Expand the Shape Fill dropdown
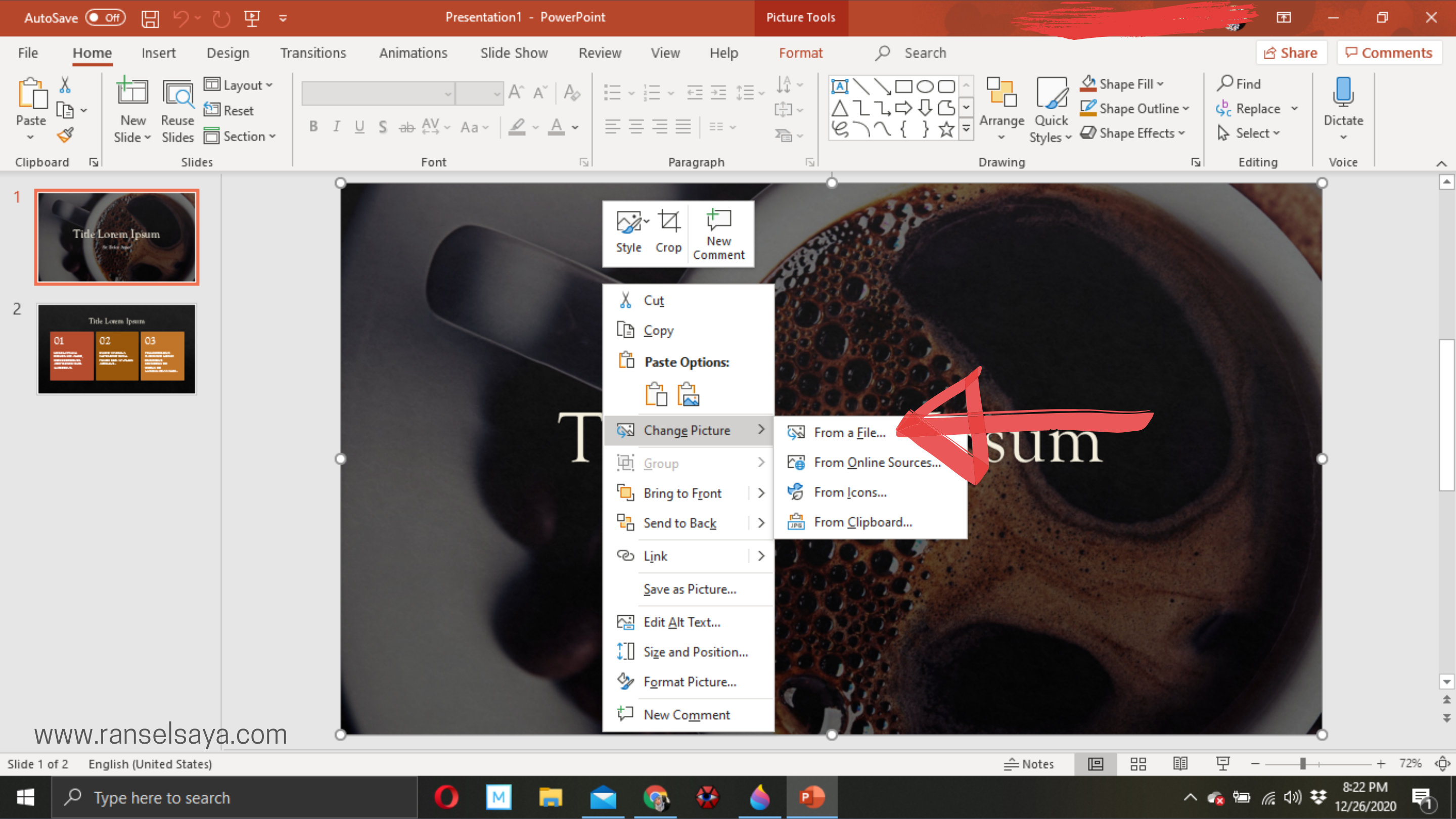Viewport: 1456px width, 819px height. [1160, 84]
